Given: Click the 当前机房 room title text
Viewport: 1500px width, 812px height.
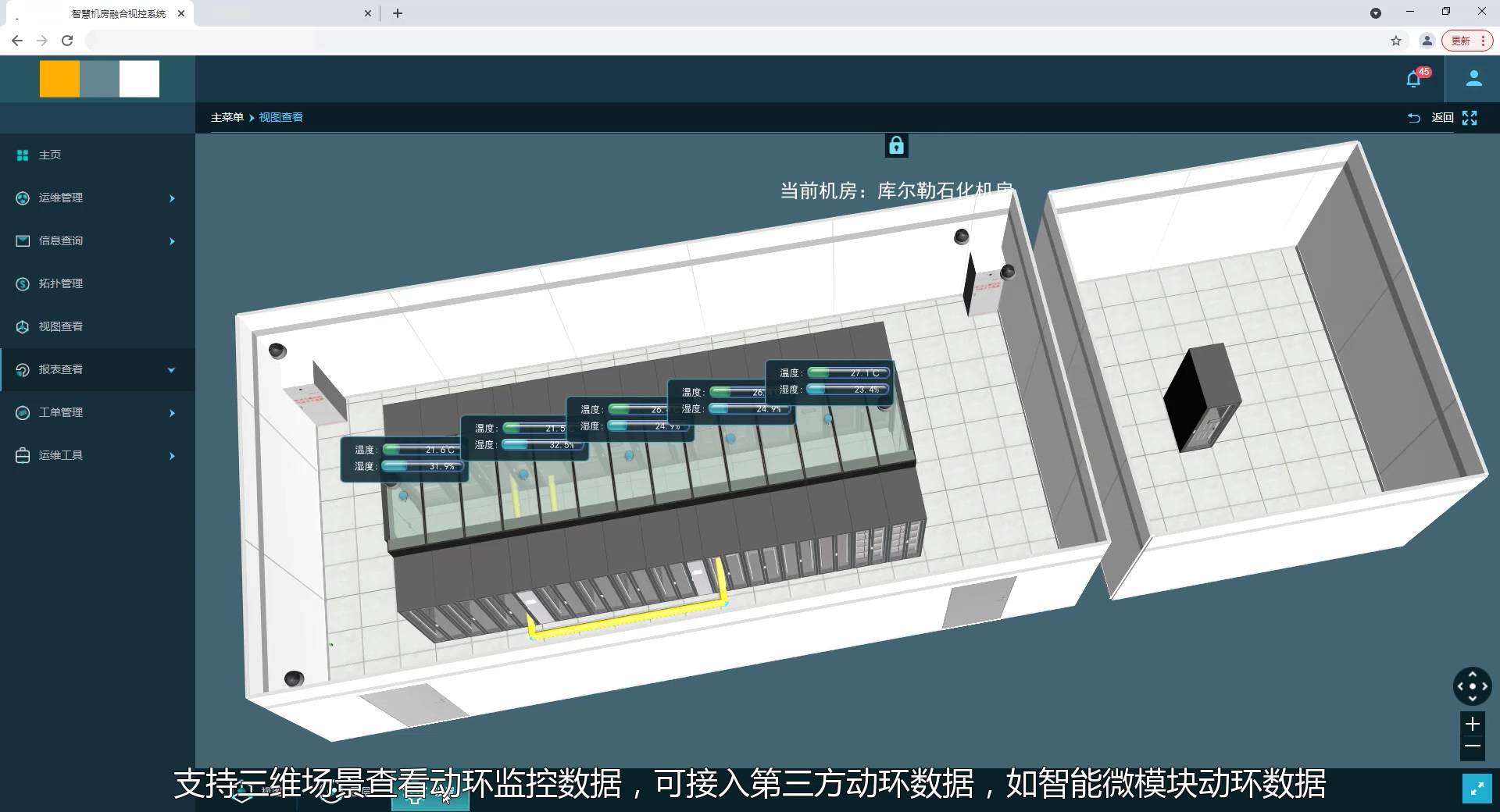Looking at the screenshot, I should [x=896, y=191].
